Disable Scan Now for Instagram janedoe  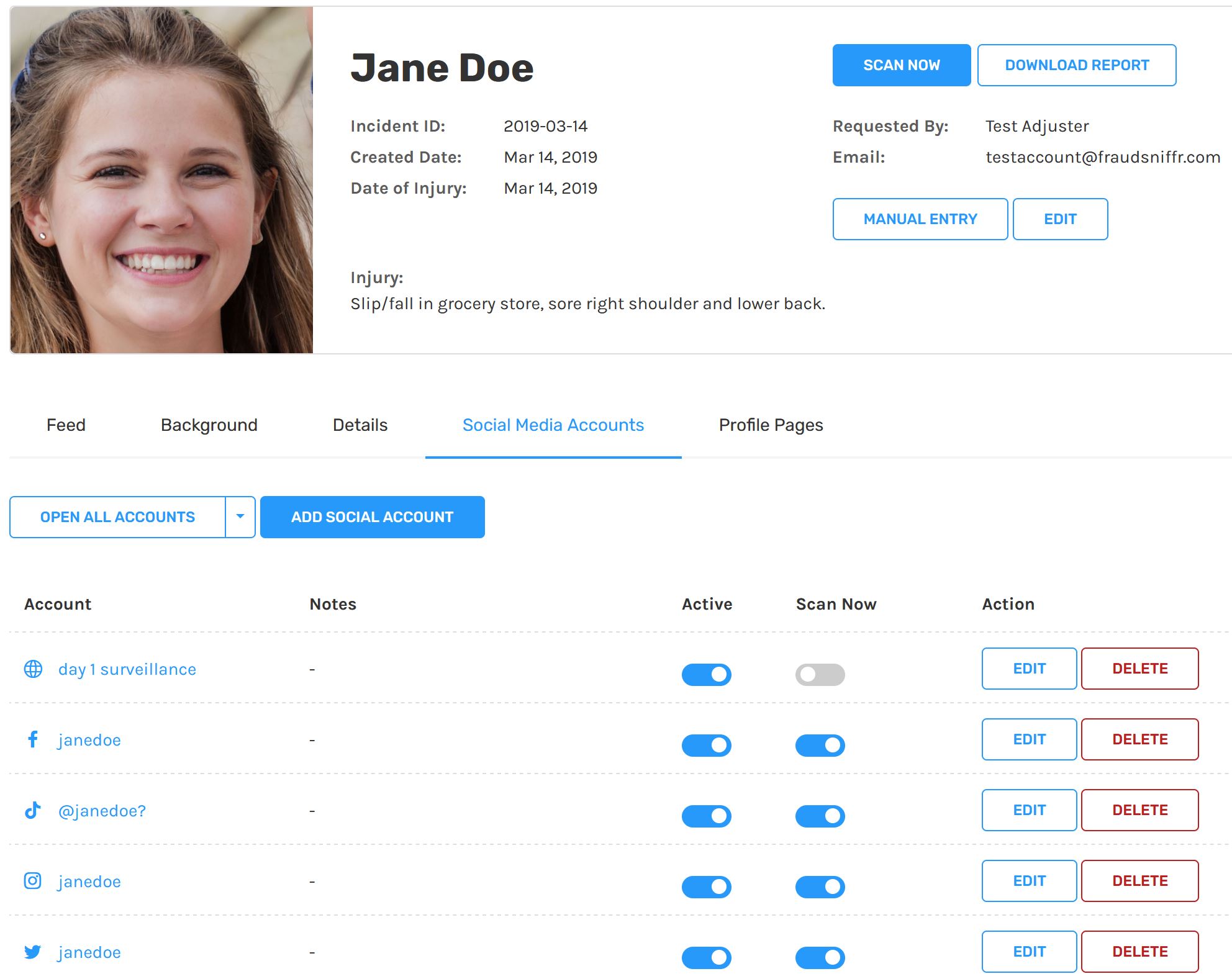point(820,887)
